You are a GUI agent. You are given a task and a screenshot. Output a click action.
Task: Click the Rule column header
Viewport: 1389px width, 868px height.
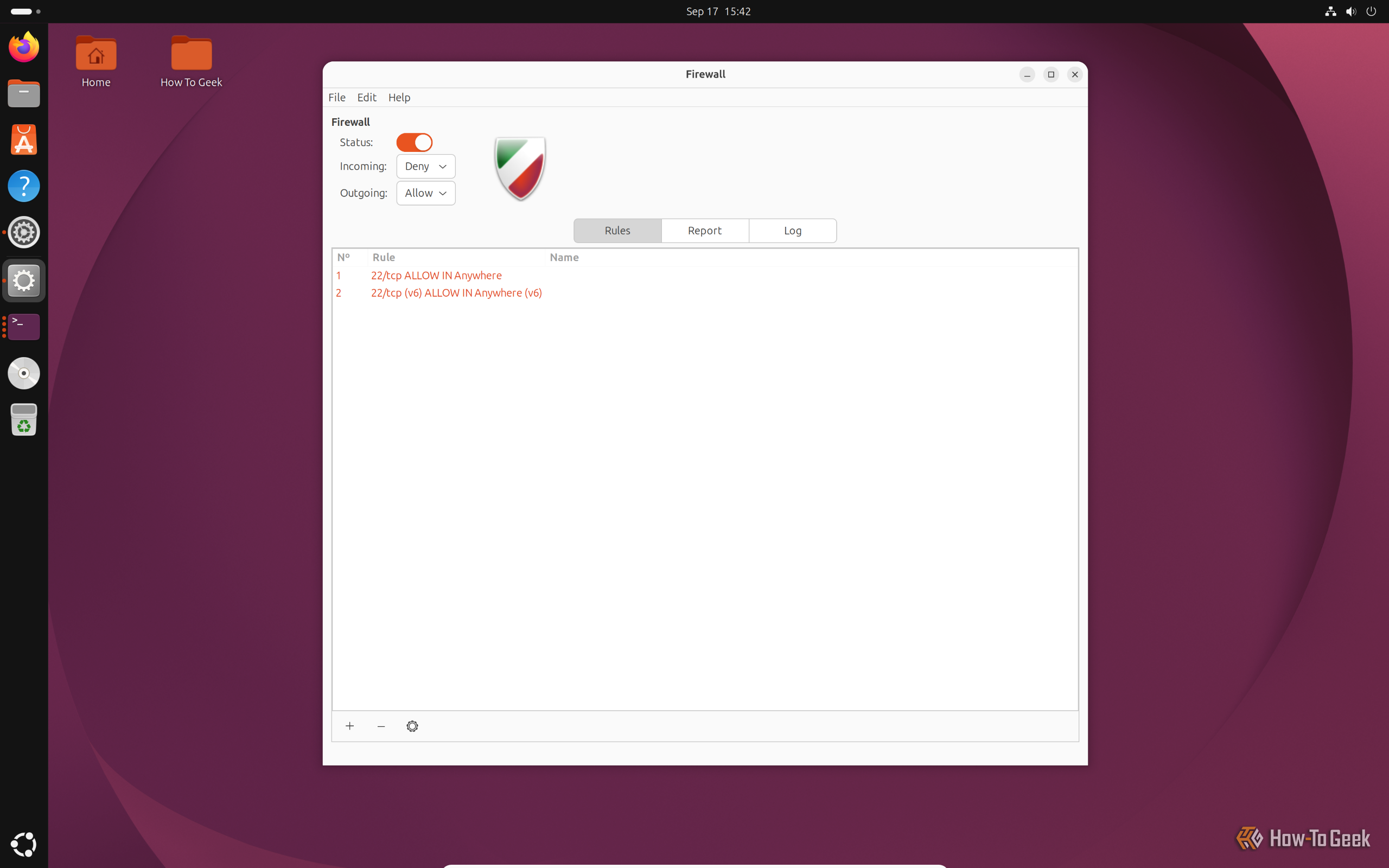tap(456, 258)
